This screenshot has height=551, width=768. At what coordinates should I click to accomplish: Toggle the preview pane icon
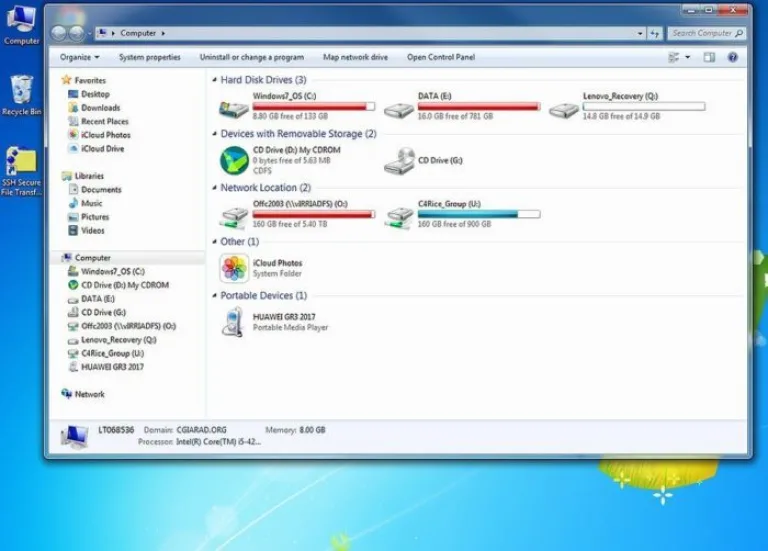(x=709, y=57)
